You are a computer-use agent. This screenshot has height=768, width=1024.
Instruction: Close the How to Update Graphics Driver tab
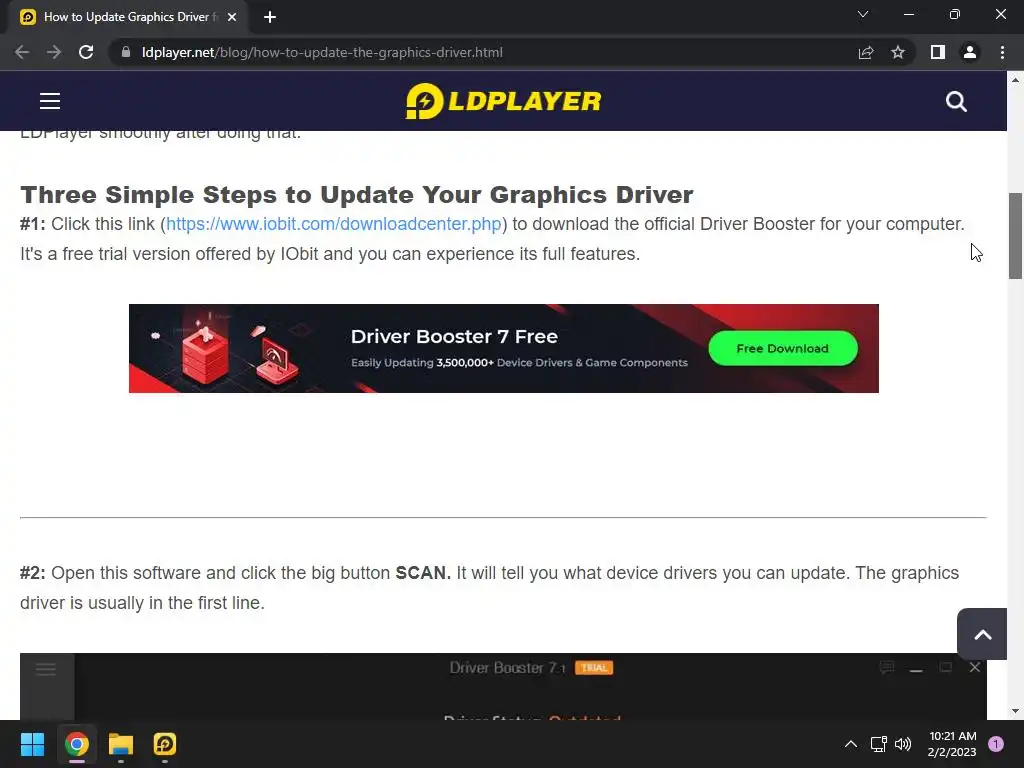click(x=232, y=17)
